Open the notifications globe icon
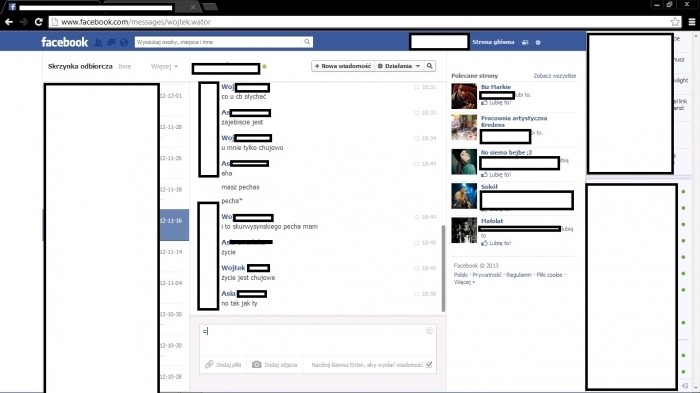Screen dimensions: 700x393 (124, 42)
